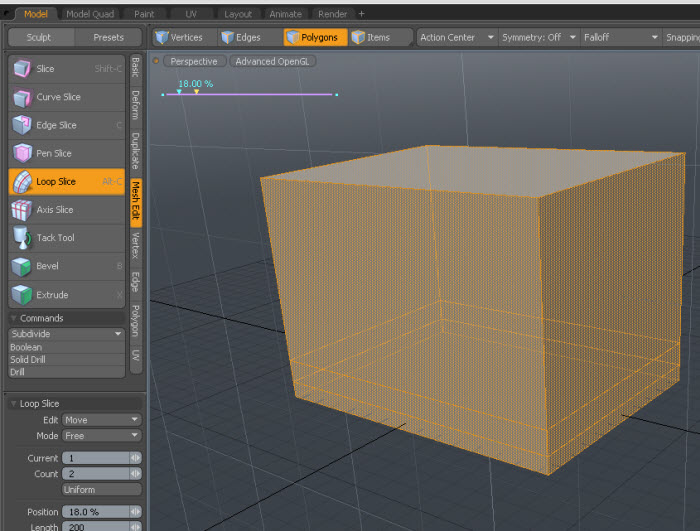The image size is (700, 531).
Task: Open the Render layout tab
Action: click(x=332, y=14)
